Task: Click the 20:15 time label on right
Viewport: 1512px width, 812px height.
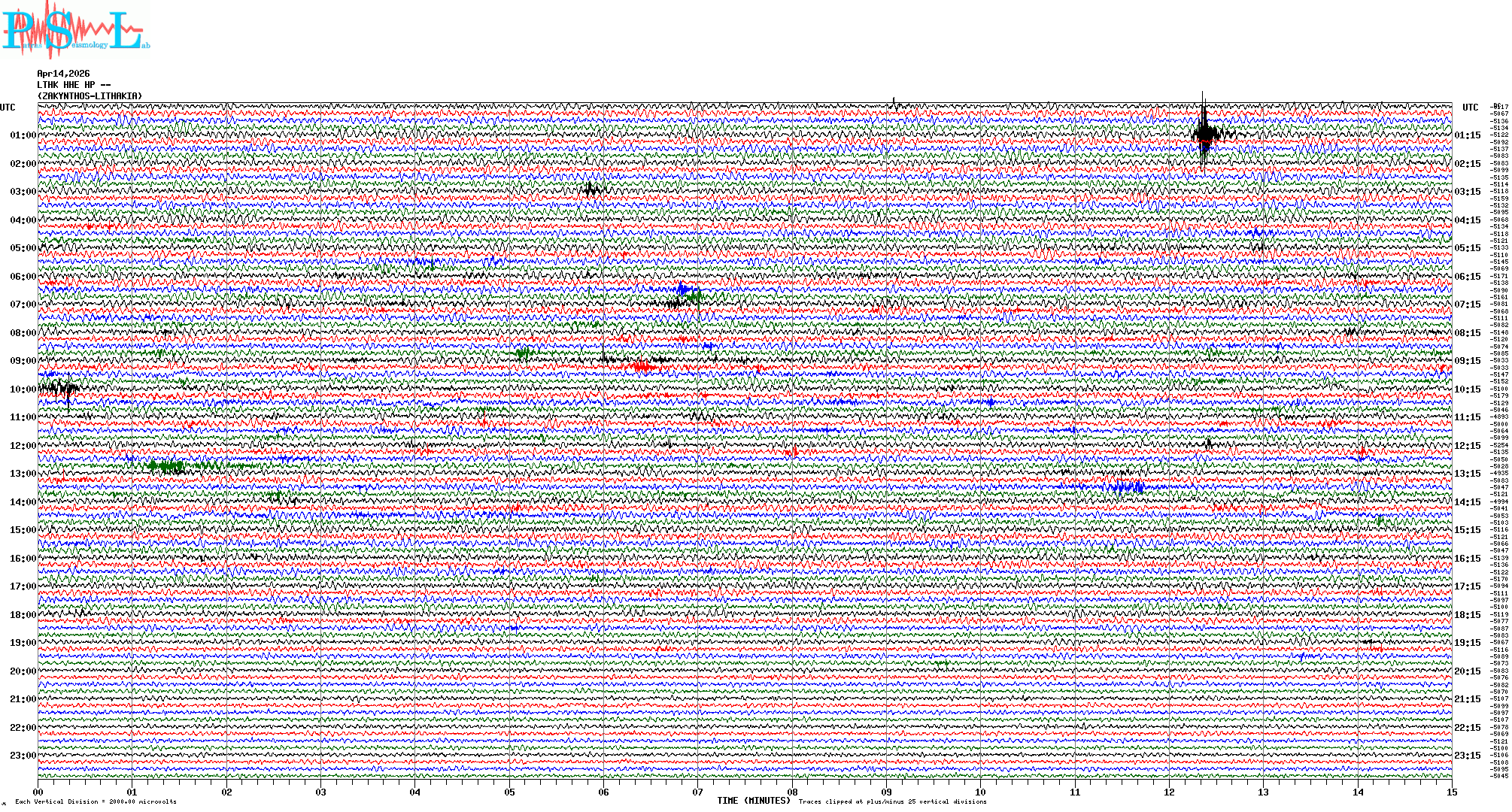Action: click(x=1468, y=671)
